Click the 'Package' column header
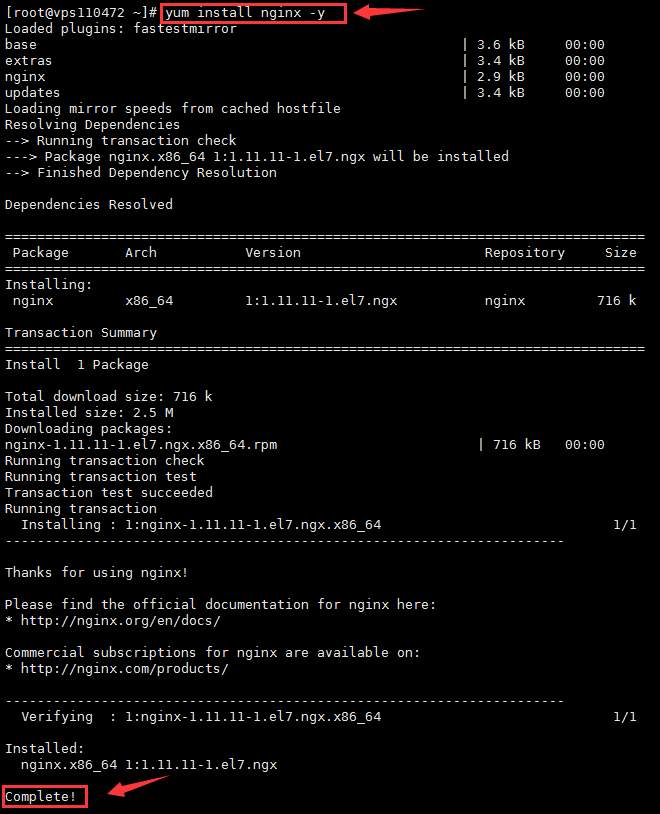The width and height of the screenshot is (660, 814). click(41, 253)
